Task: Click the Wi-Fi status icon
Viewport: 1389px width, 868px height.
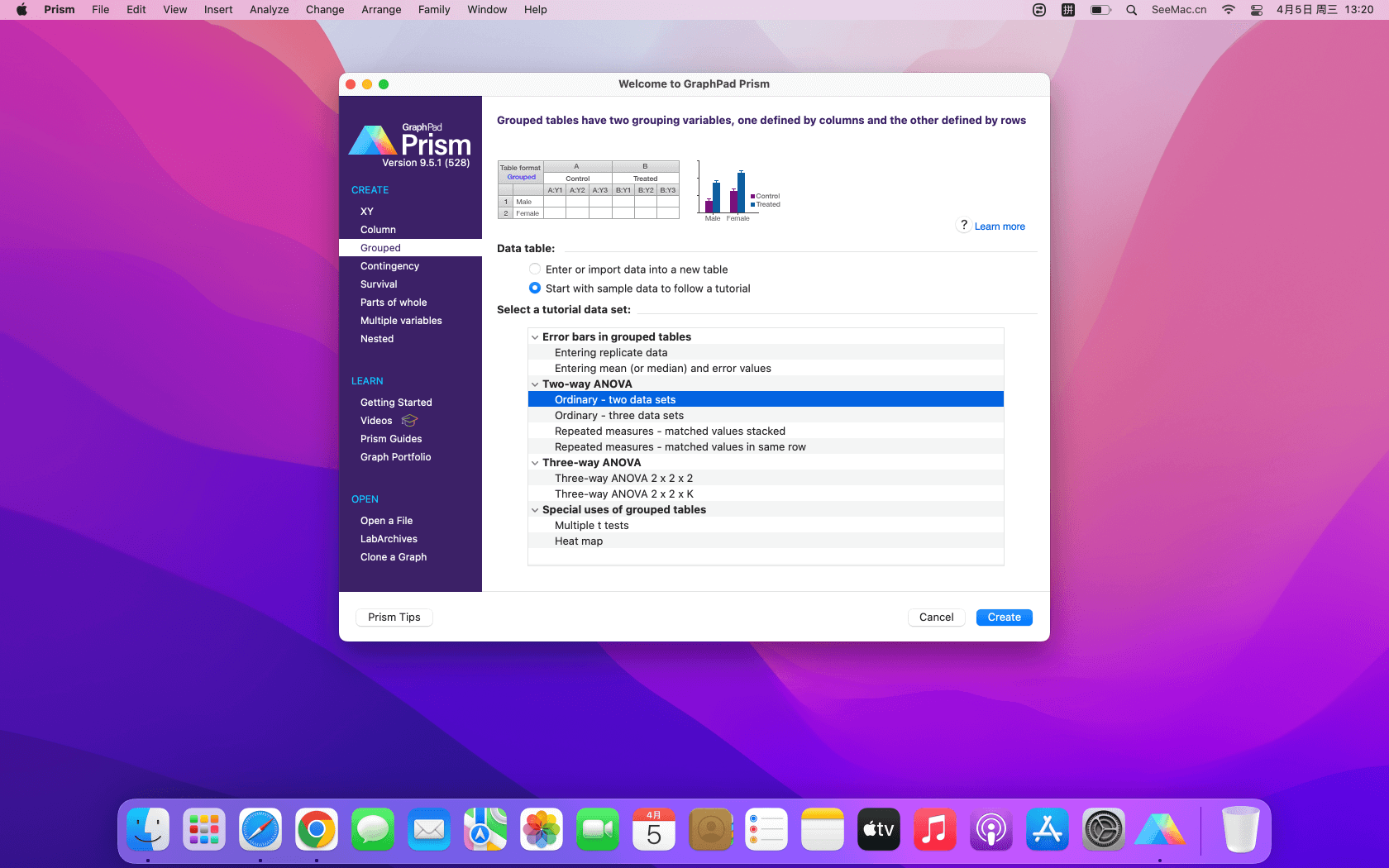Action: [x=1228, y=10]
